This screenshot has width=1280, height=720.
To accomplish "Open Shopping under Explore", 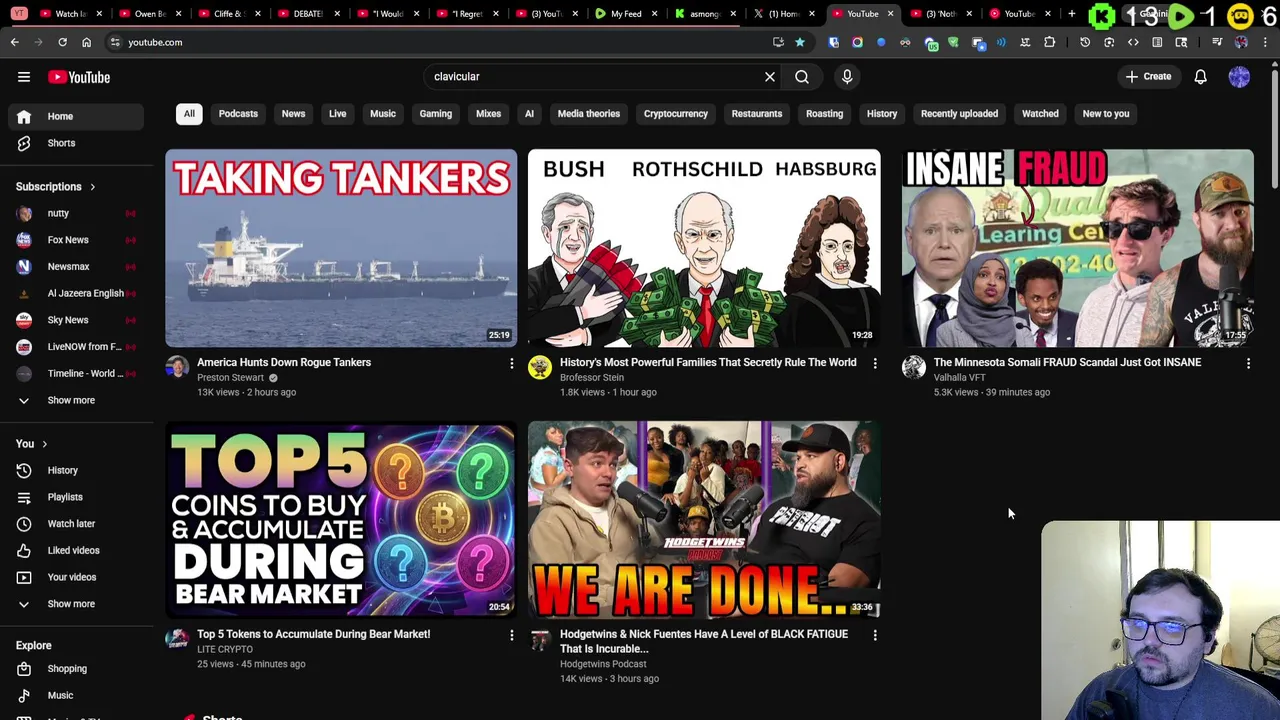I will (76, 669).
